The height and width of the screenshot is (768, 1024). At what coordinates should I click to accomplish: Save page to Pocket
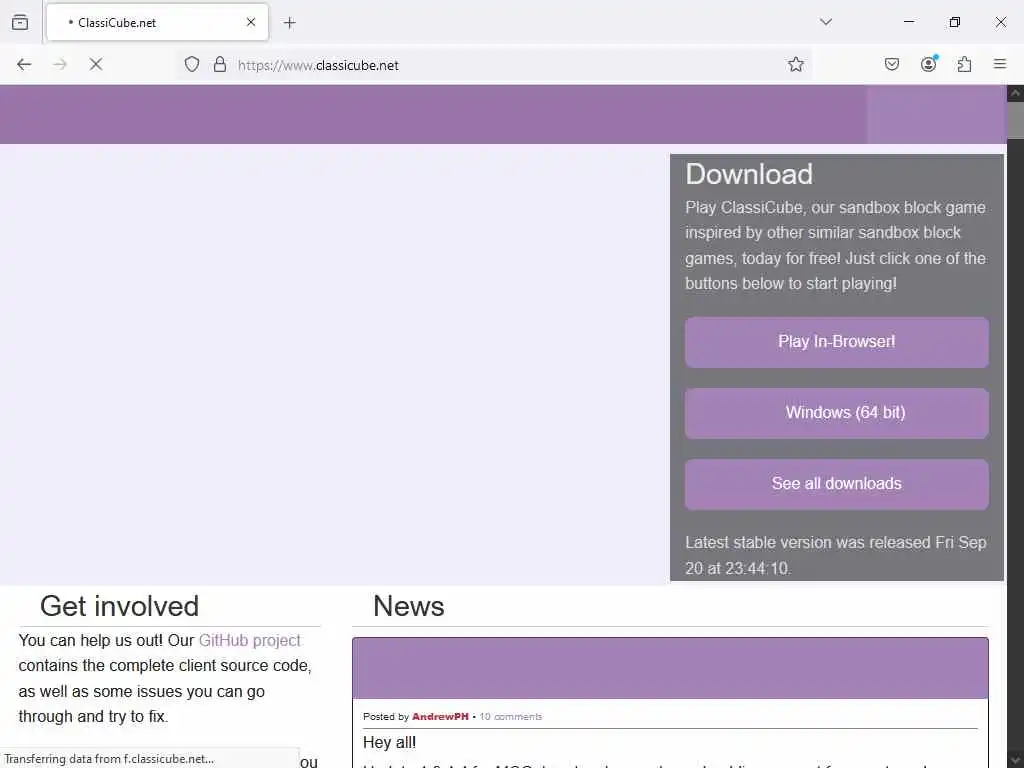click(892, 64)
